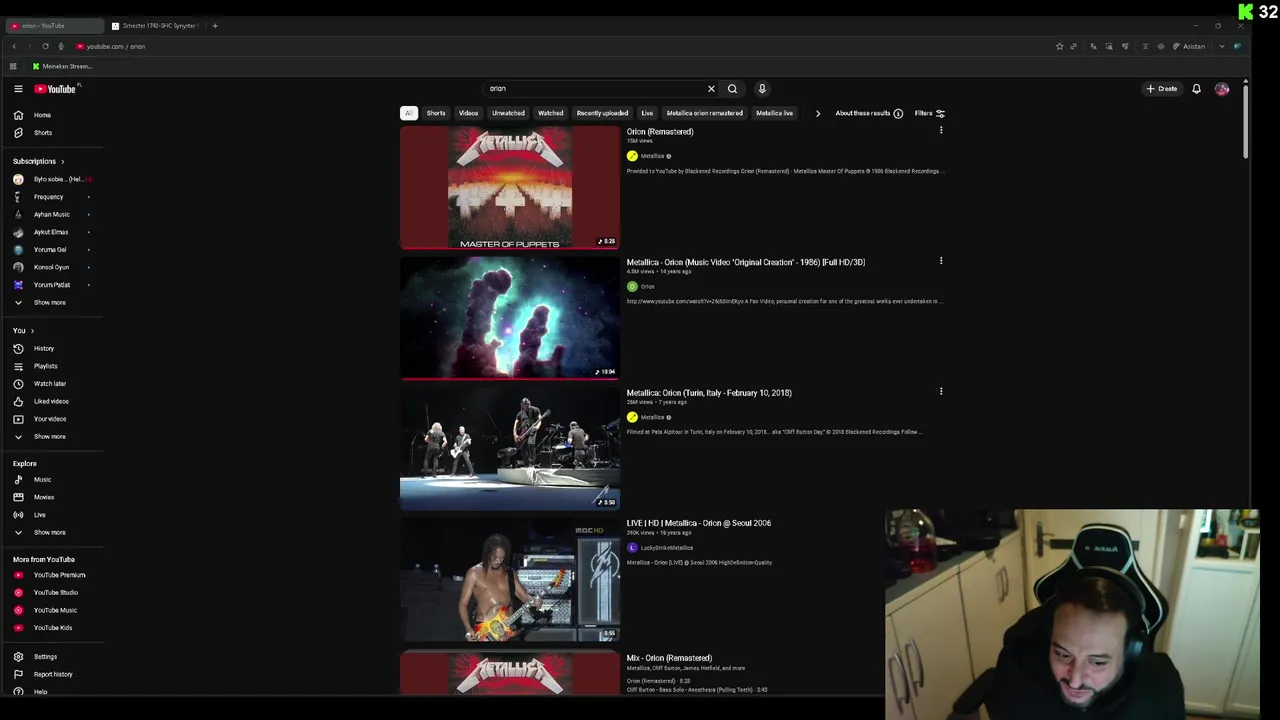Open the Orion (Remastered) video title
1280x720 pixels.
tap(660, 132)
